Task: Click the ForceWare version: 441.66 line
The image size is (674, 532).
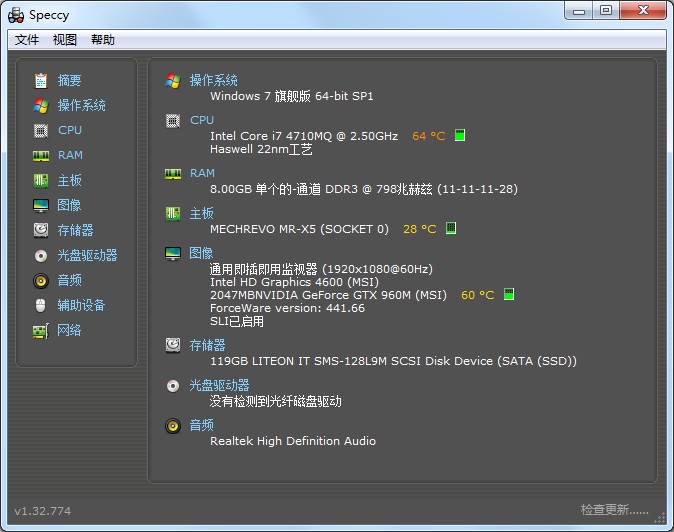Action: 287,308
